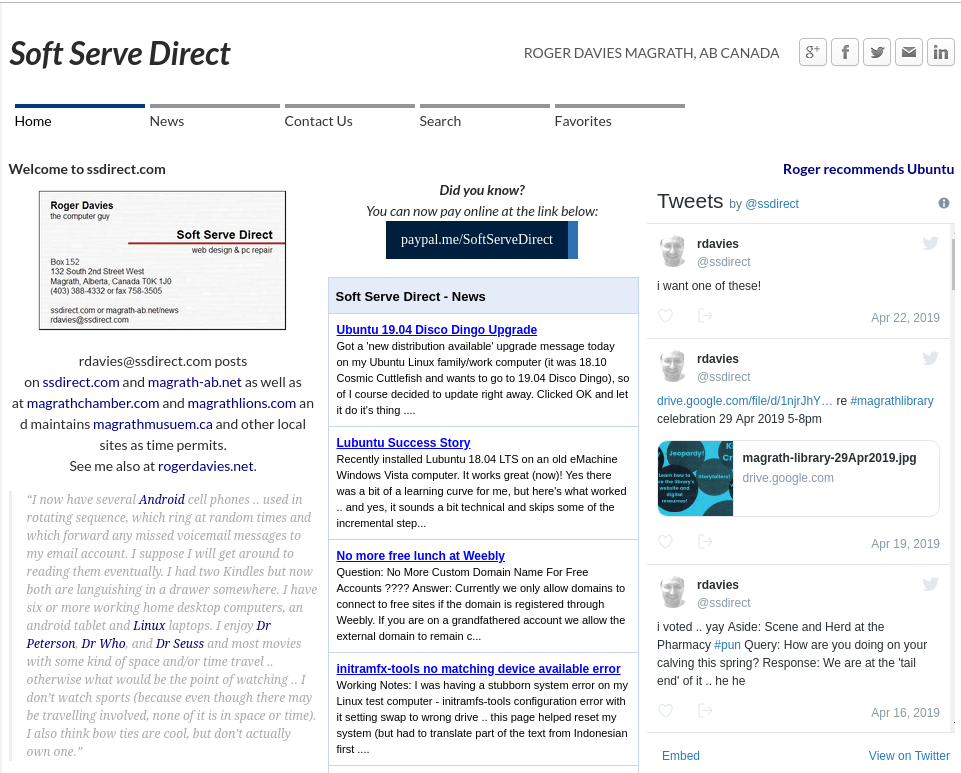The width and height of the screenshot is (961, 773).
Task: Open the magrath-library-29Apr2019.jpg preview image
Action: pos(696,478)
